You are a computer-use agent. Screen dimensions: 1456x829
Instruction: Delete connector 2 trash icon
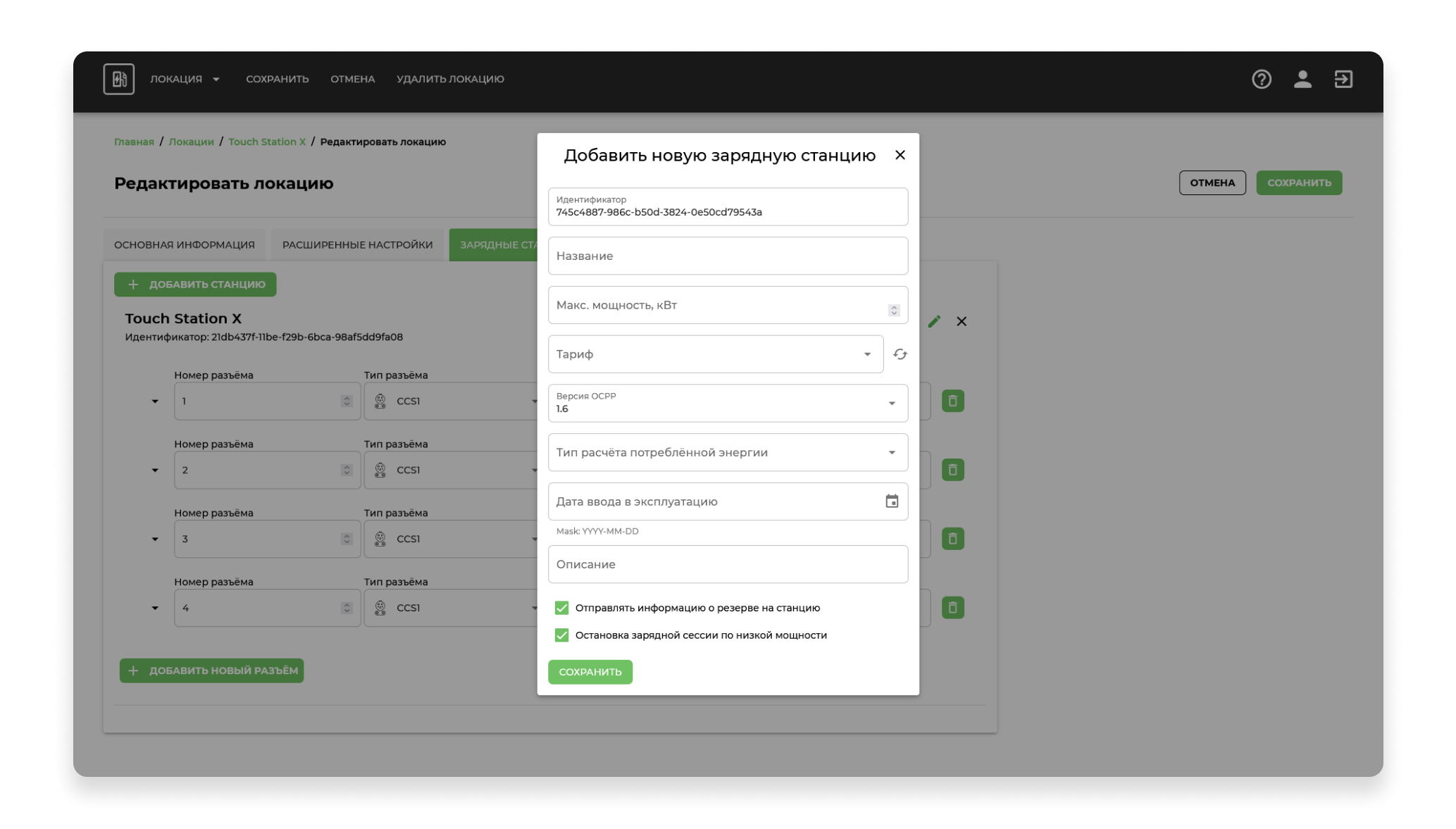pos(952,470)
